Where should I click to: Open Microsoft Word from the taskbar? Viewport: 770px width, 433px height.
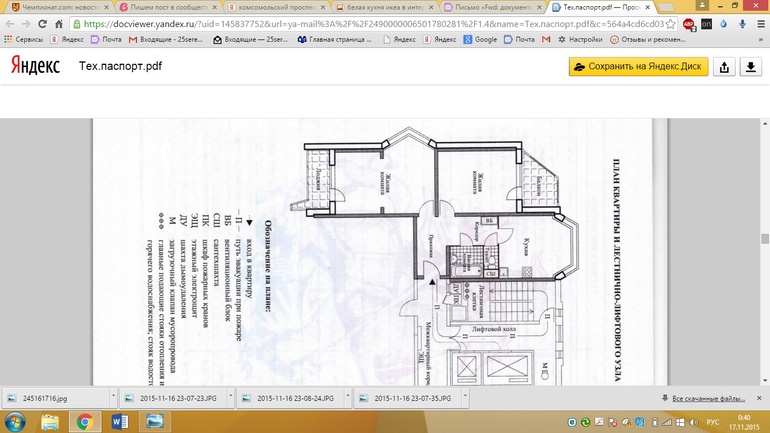click(x=118, y=422)
